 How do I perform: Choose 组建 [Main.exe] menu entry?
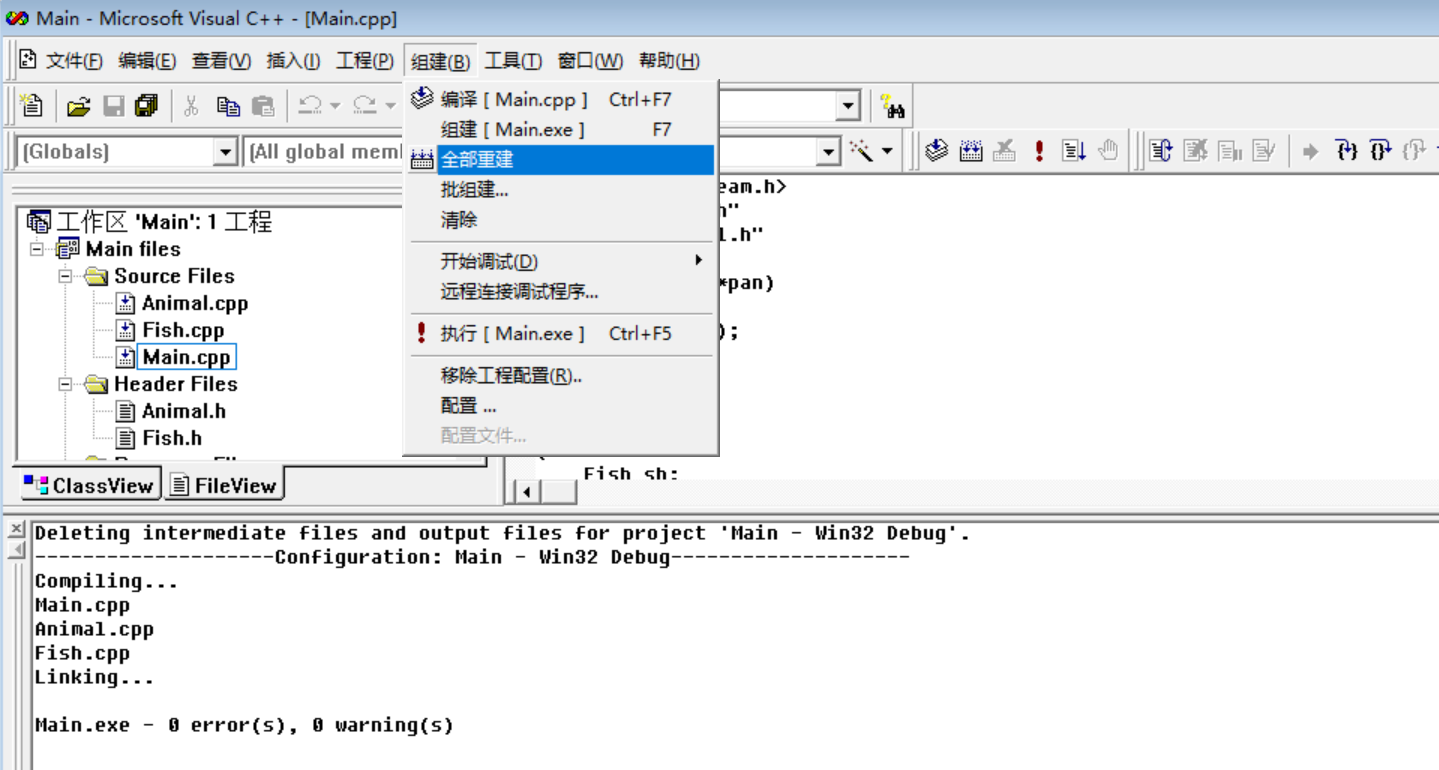click(561, 129)
